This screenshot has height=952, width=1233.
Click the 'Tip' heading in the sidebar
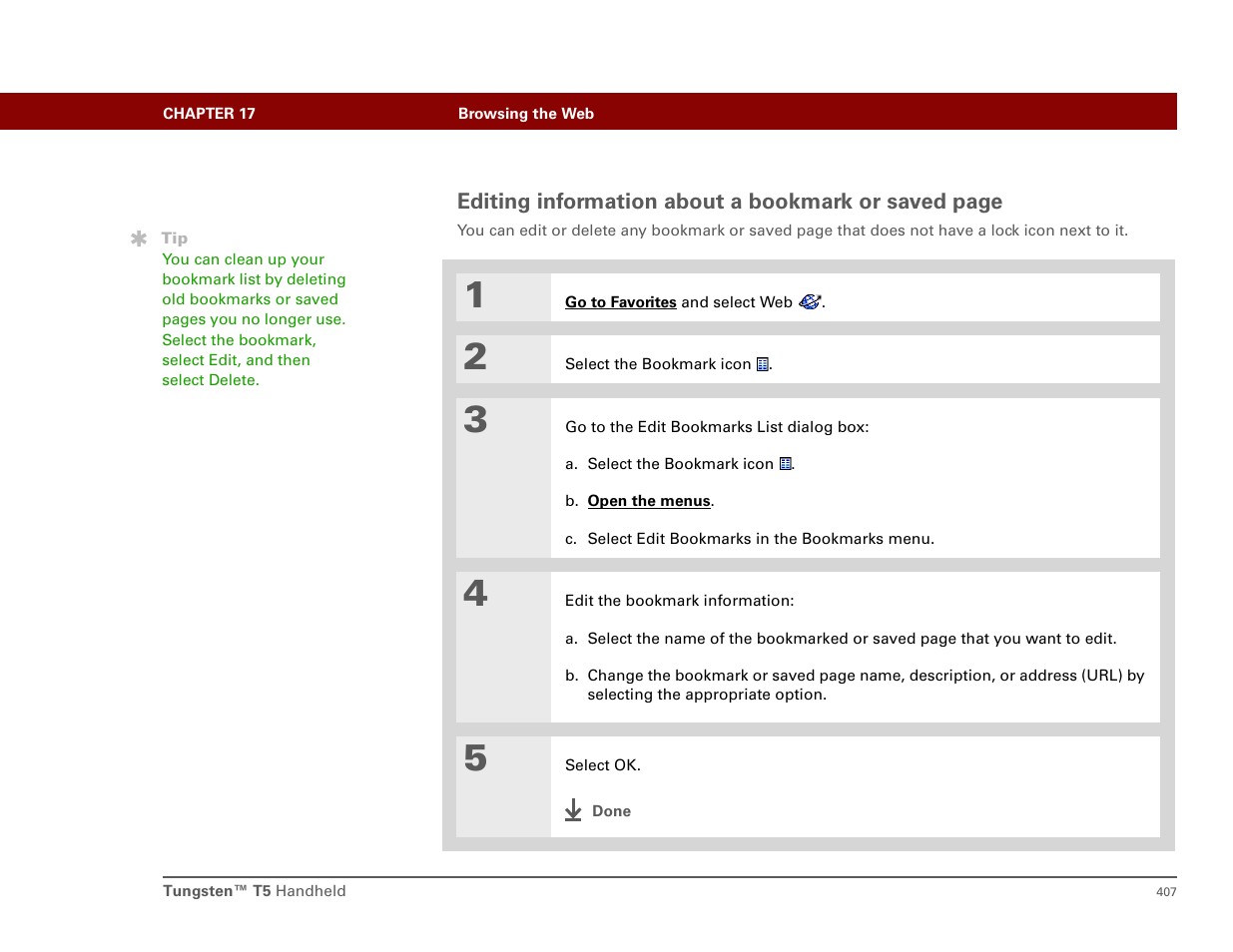pos(175,238)
